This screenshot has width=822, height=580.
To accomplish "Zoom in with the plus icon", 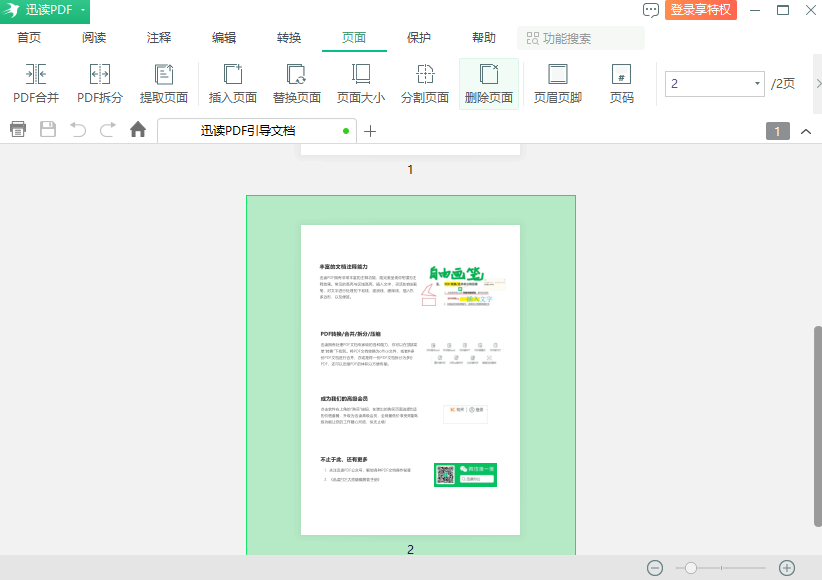I will pyautogui.click(x=787, y=568).
